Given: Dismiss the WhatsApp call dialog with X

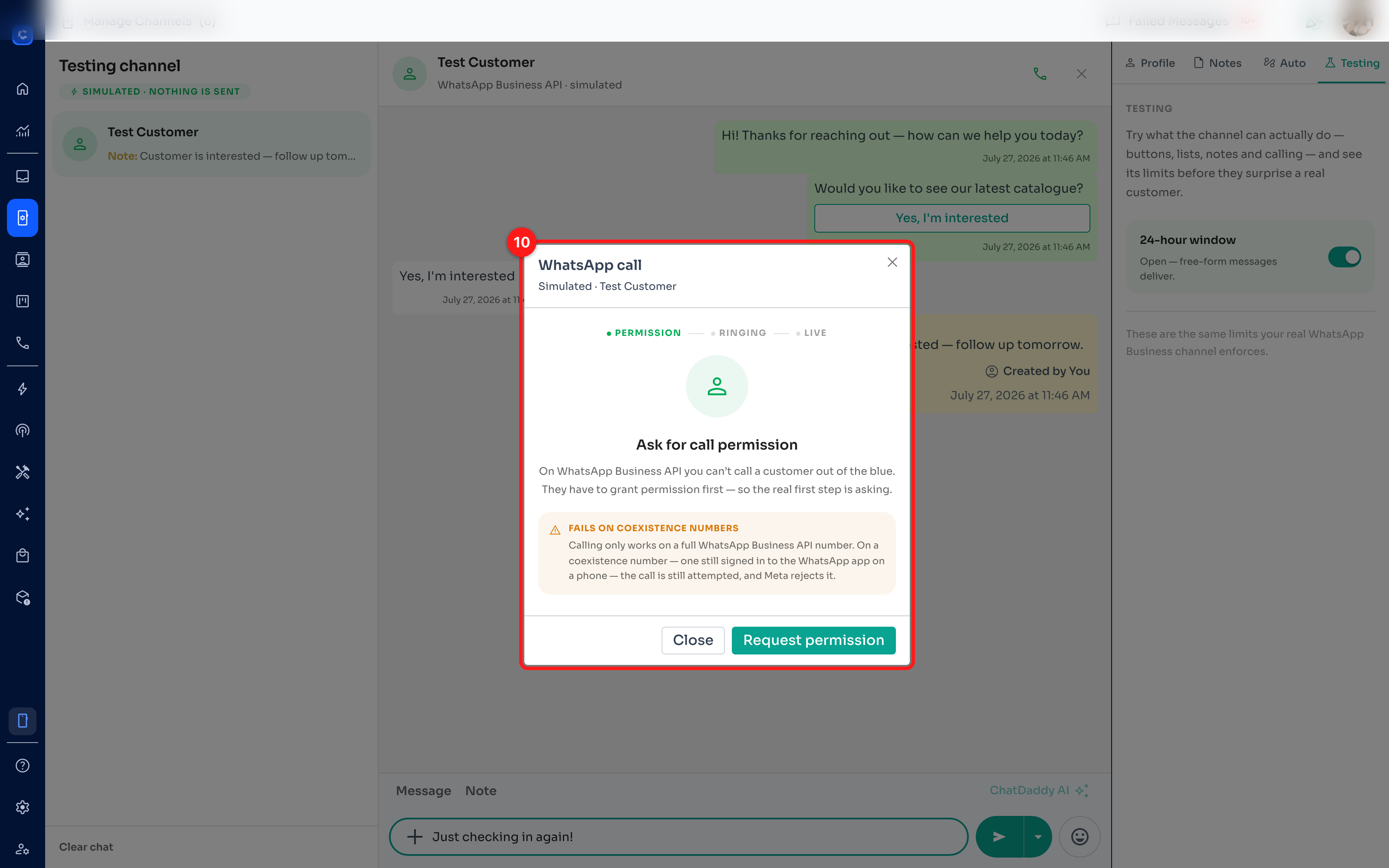Looking at the screenshot, I should [x=892, y=262].
